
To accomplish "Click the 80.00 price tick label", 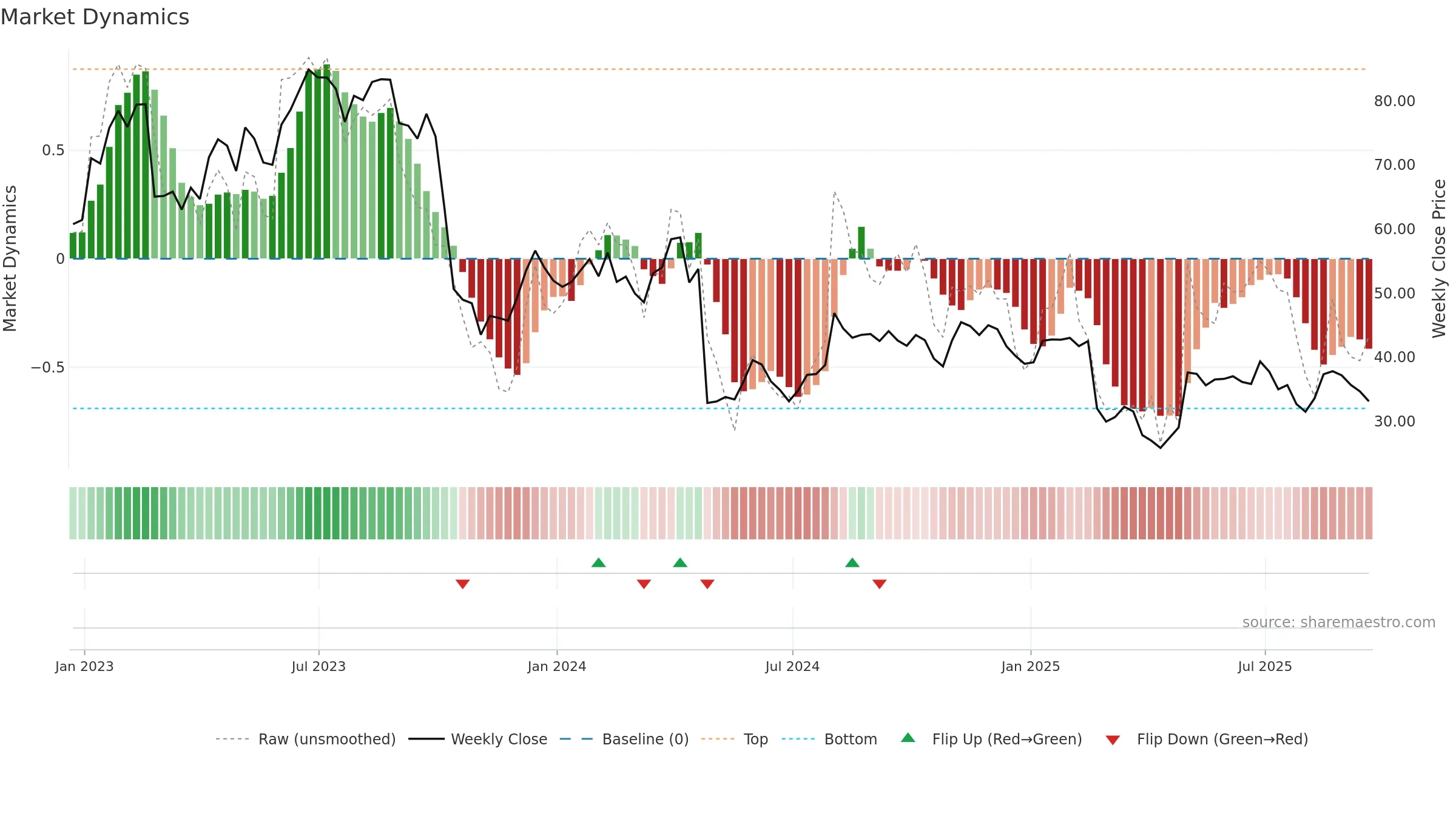I will pyautogui.click(x=1395, y=101).
